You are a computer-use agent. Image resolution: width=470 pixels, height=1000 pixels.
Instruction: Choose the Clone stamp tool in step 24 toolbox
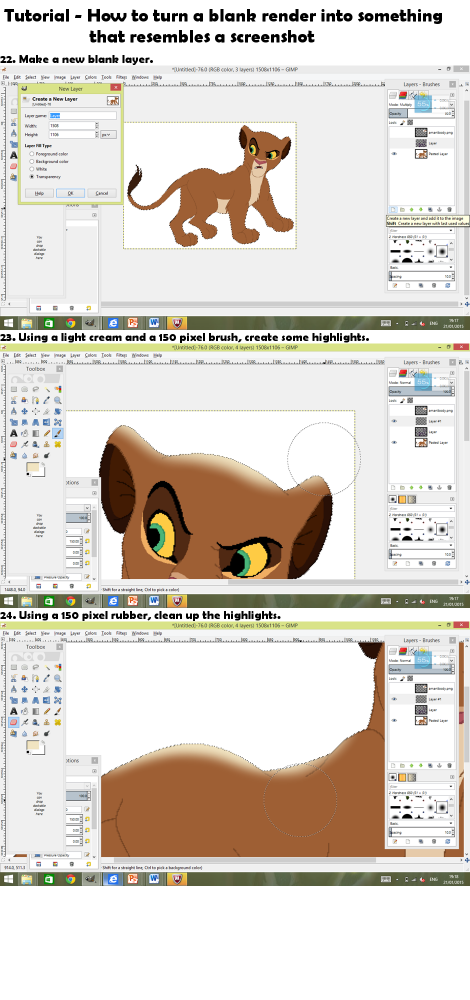[x=47, y=723]
